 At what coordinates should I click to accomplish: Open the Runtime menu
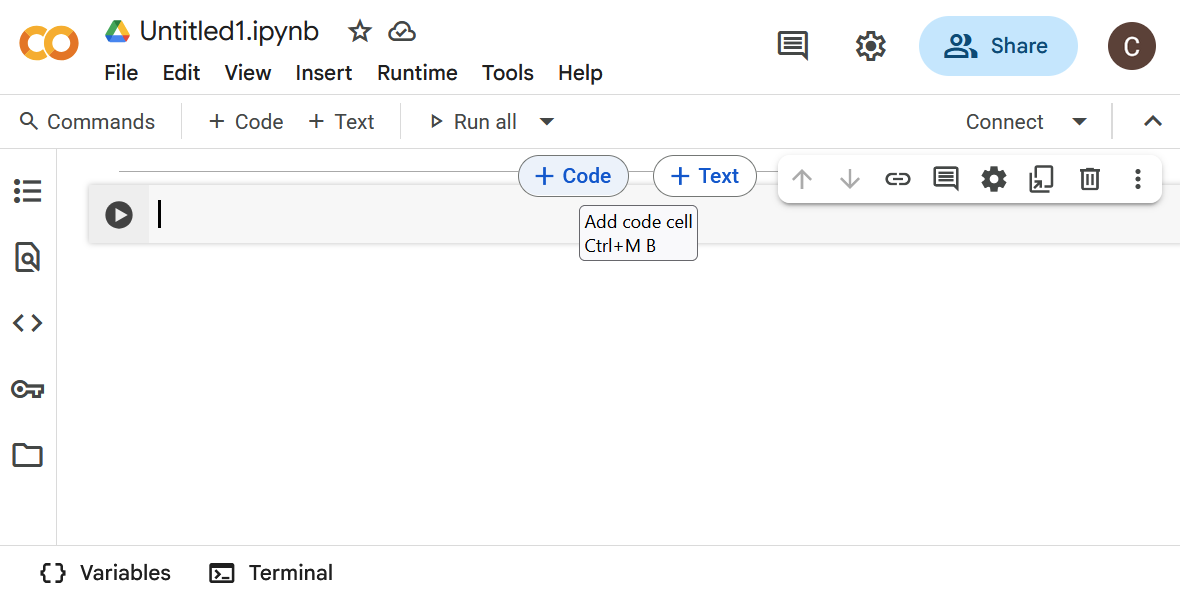point(417,73)
